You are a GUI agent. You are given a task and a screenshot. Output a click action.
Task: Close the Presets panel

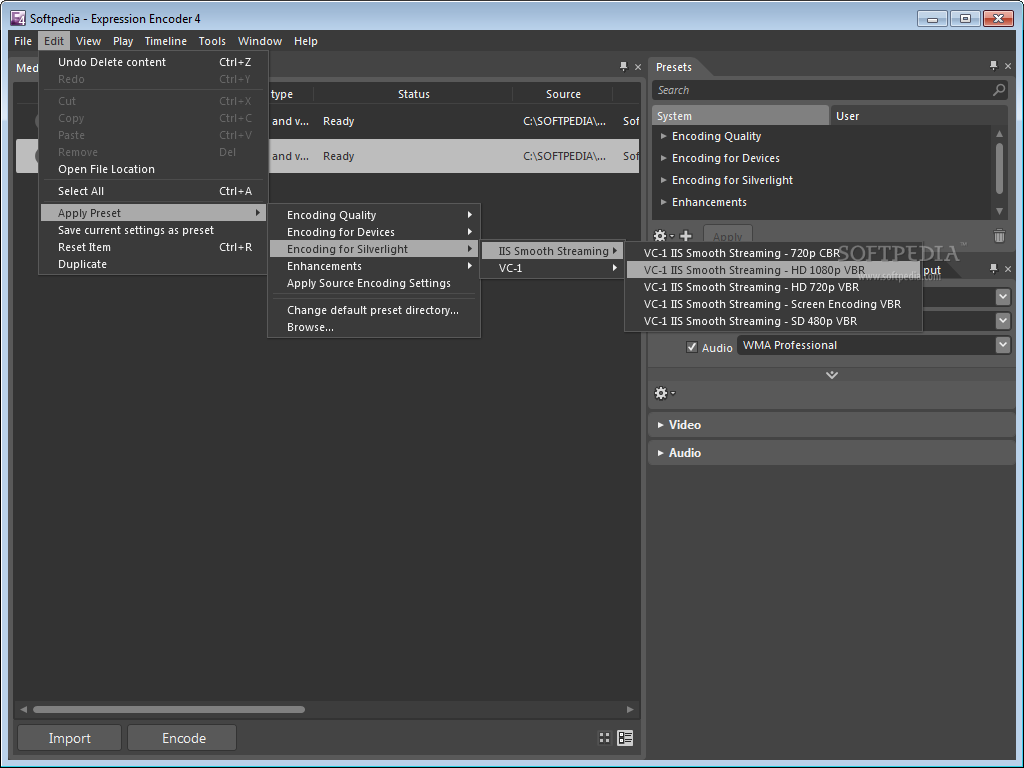point(1008,66)
